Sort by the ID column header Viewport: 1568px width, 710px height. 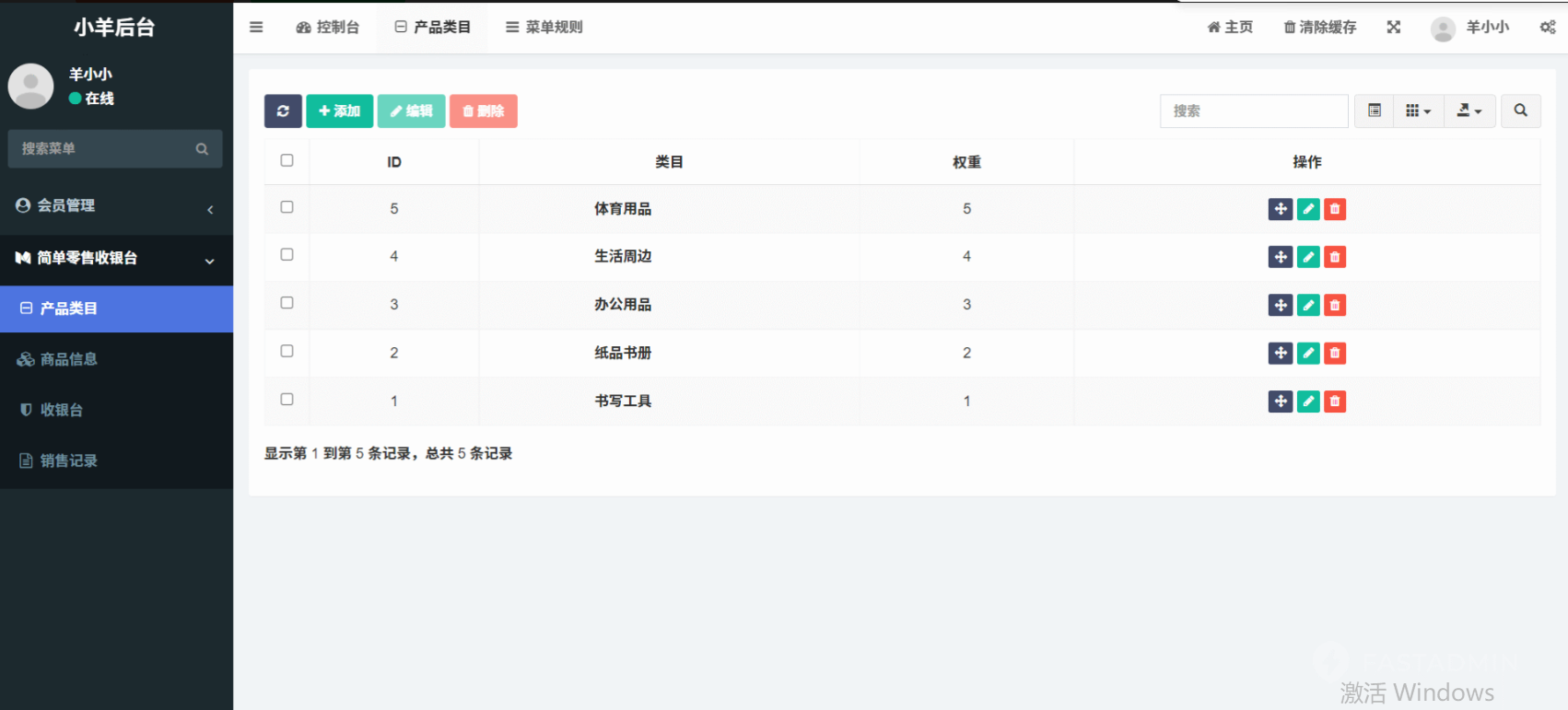click(394, 162)
